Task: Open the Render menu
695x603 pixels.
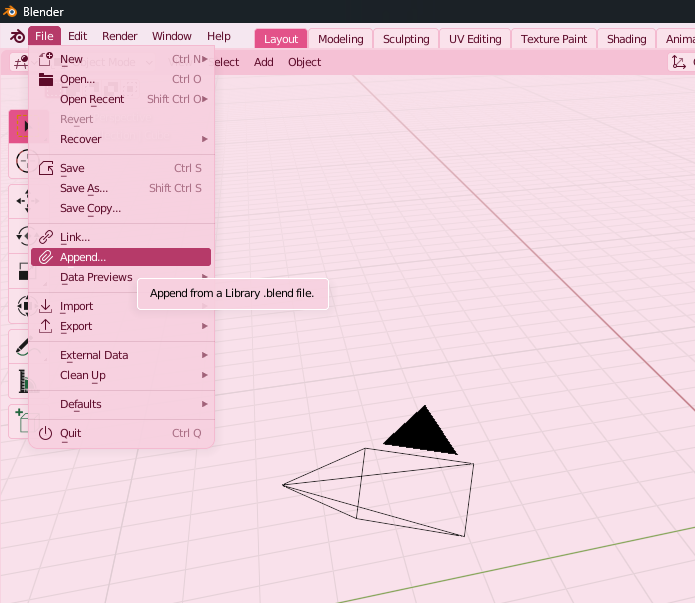Action: coord(120,36)
